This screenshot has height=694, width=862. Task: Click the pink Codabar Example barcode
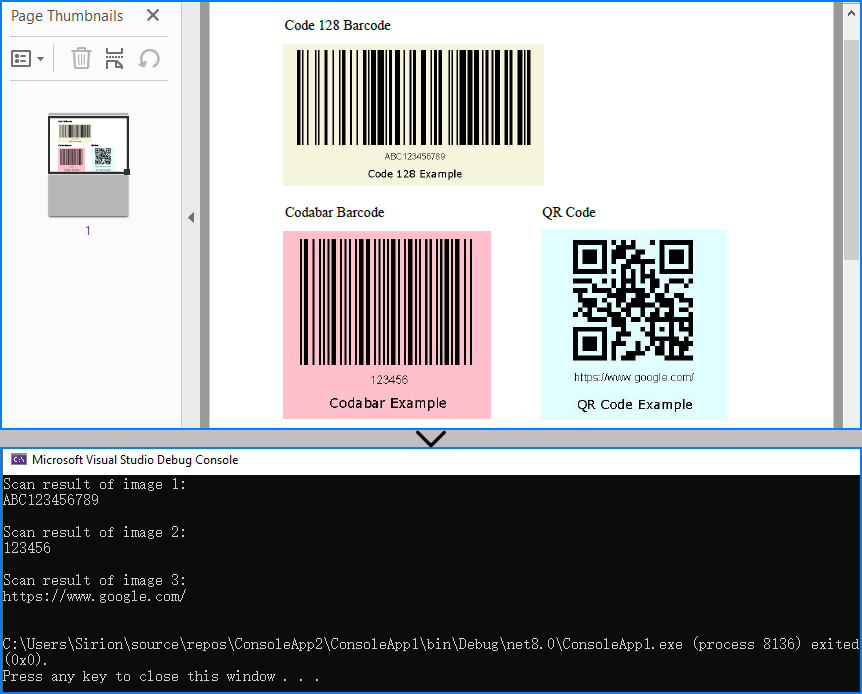tap(387, 323)
